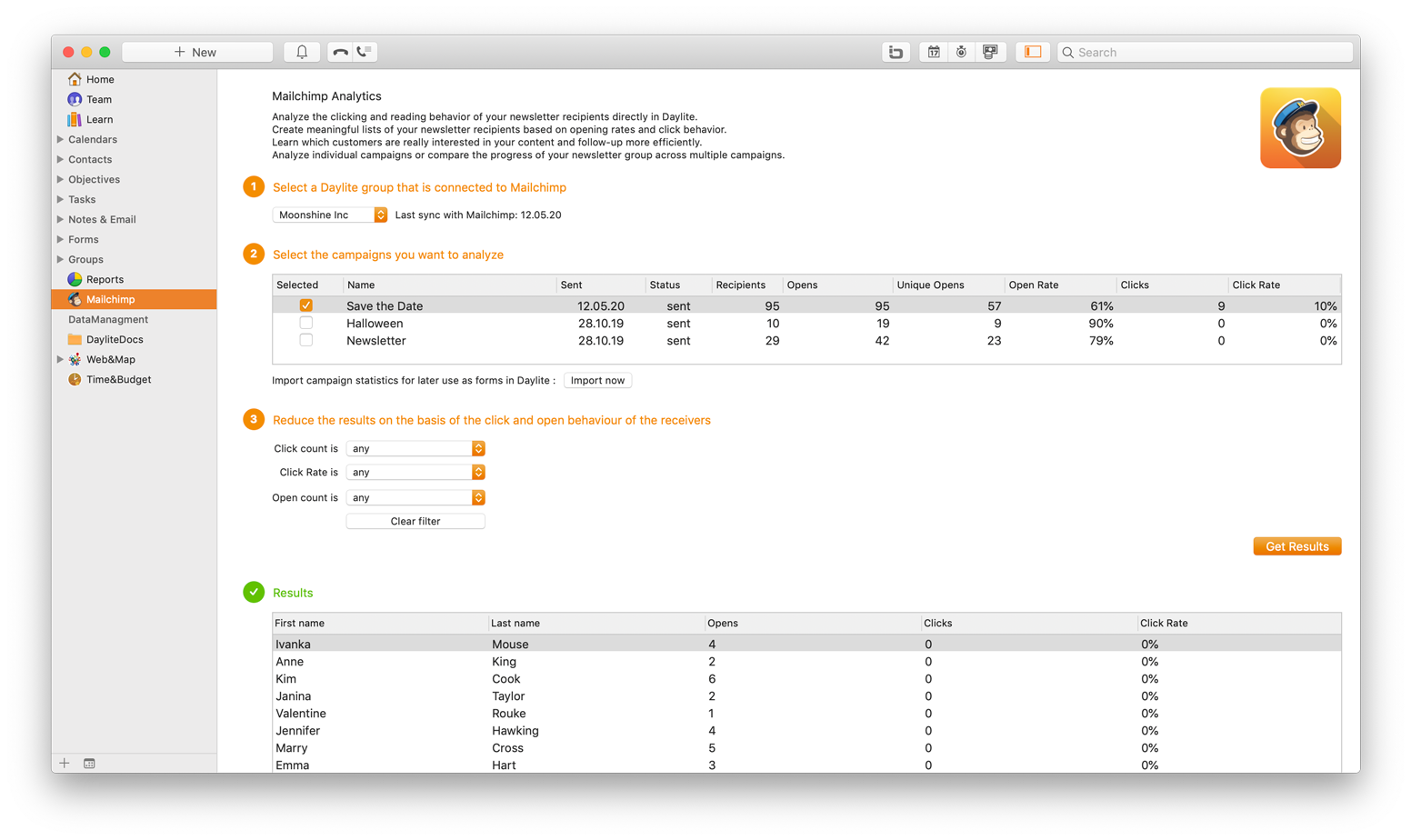The height and width of the screenshot is (840, 1411).
Task: Select the Marry Cross result row
Action: point(806,747)
